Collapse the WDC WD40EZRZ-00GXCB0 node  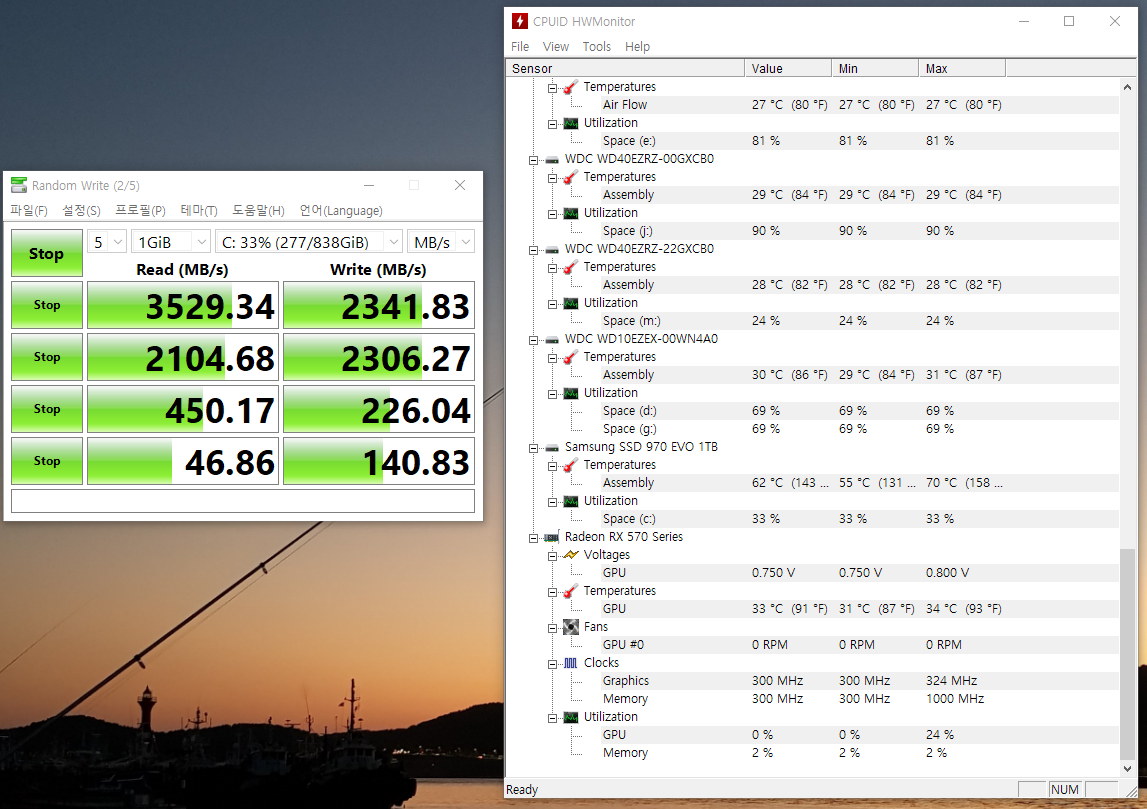534,159
